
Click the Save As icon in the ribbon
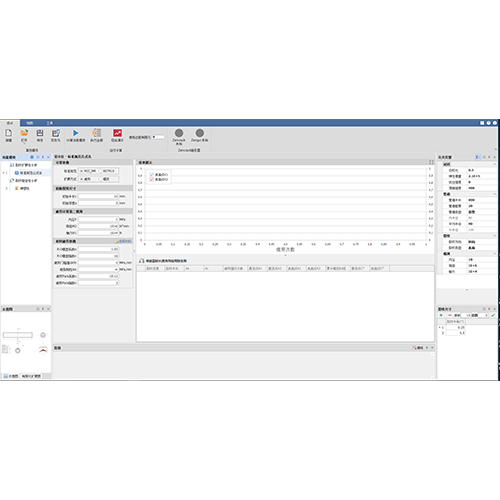pos(56,133)
